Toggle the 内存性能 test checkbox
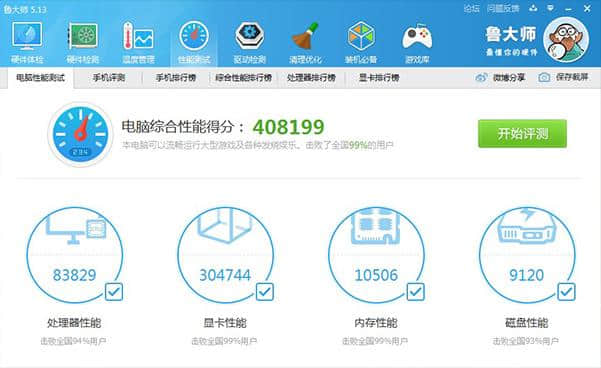Screen dimensions: 601x368 (415, 292)
